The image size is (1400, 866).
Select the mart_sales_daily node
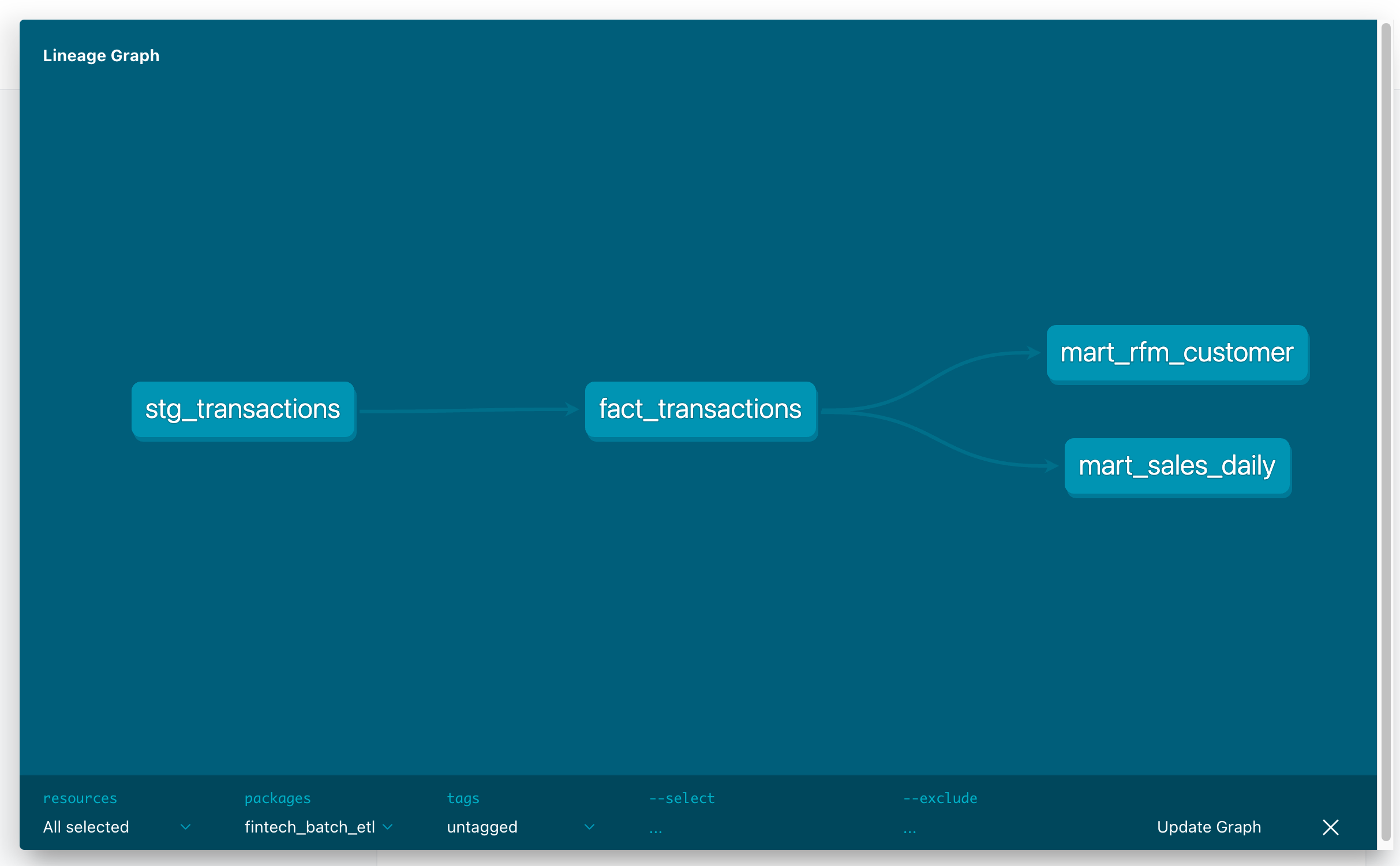[1176, 466]
